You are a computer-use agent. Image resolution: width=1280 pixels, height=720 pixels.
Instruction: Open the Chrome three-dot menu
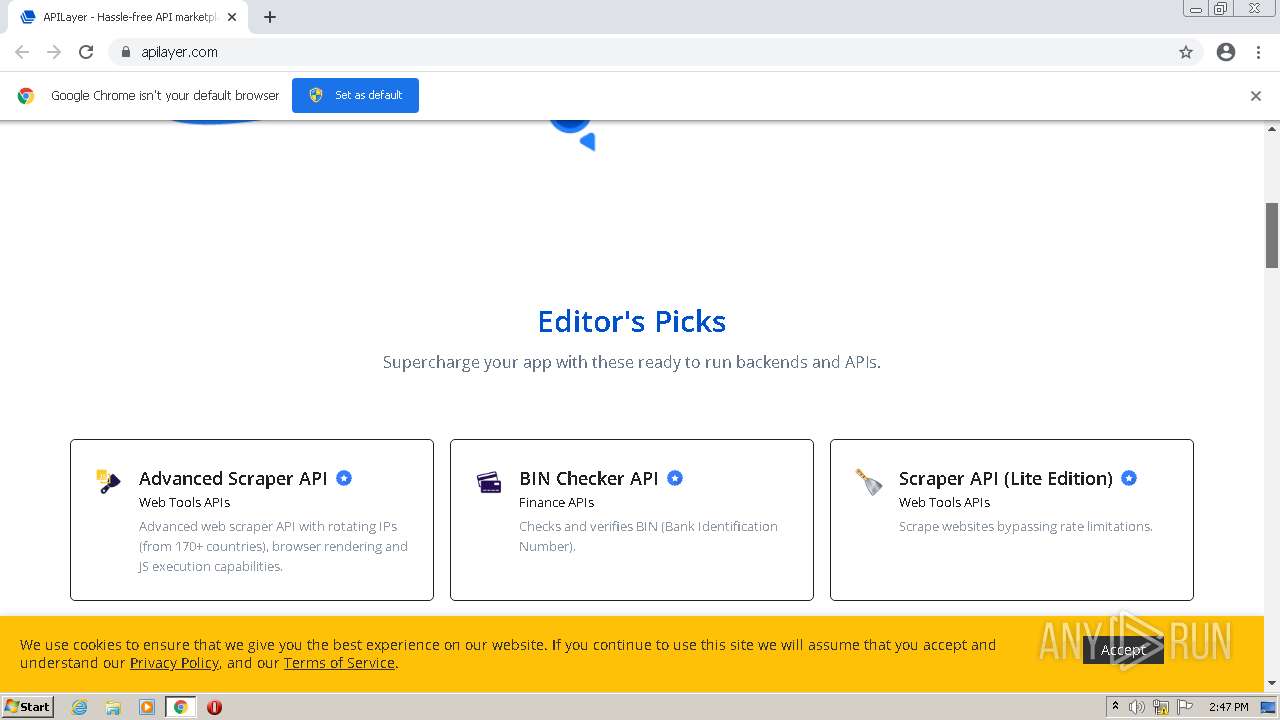coord(1258,52)
